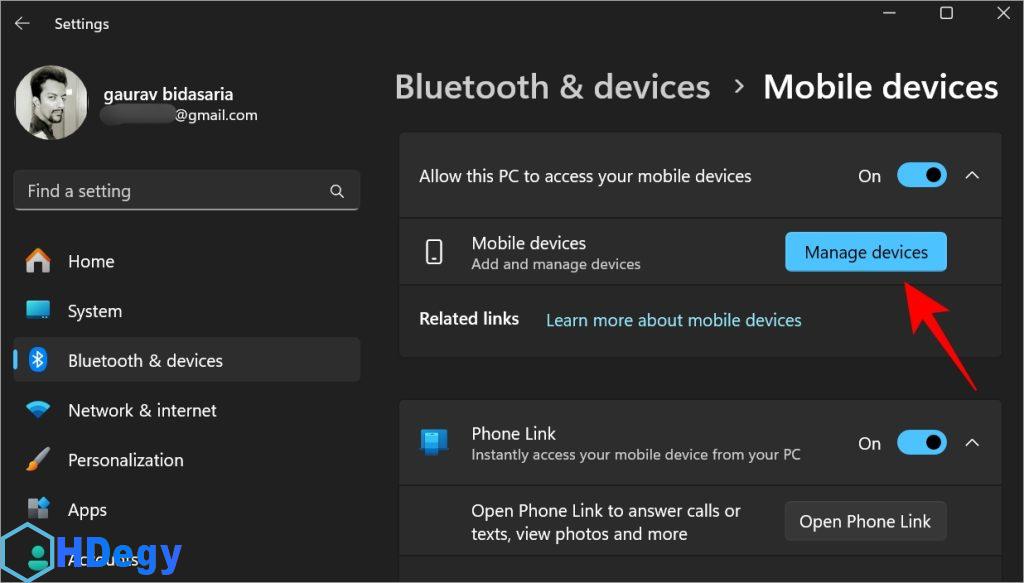
Task: Click the search magnifier icon
Action: [337, 191]
